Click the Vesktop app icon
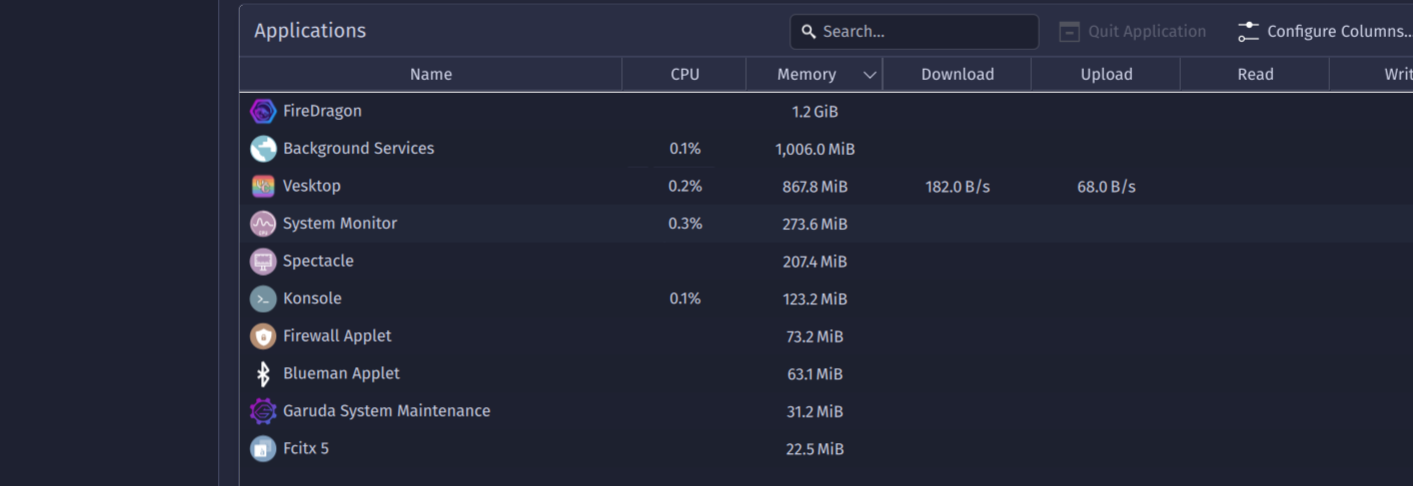The image size is (1413, 486). (x=263, y=186)
